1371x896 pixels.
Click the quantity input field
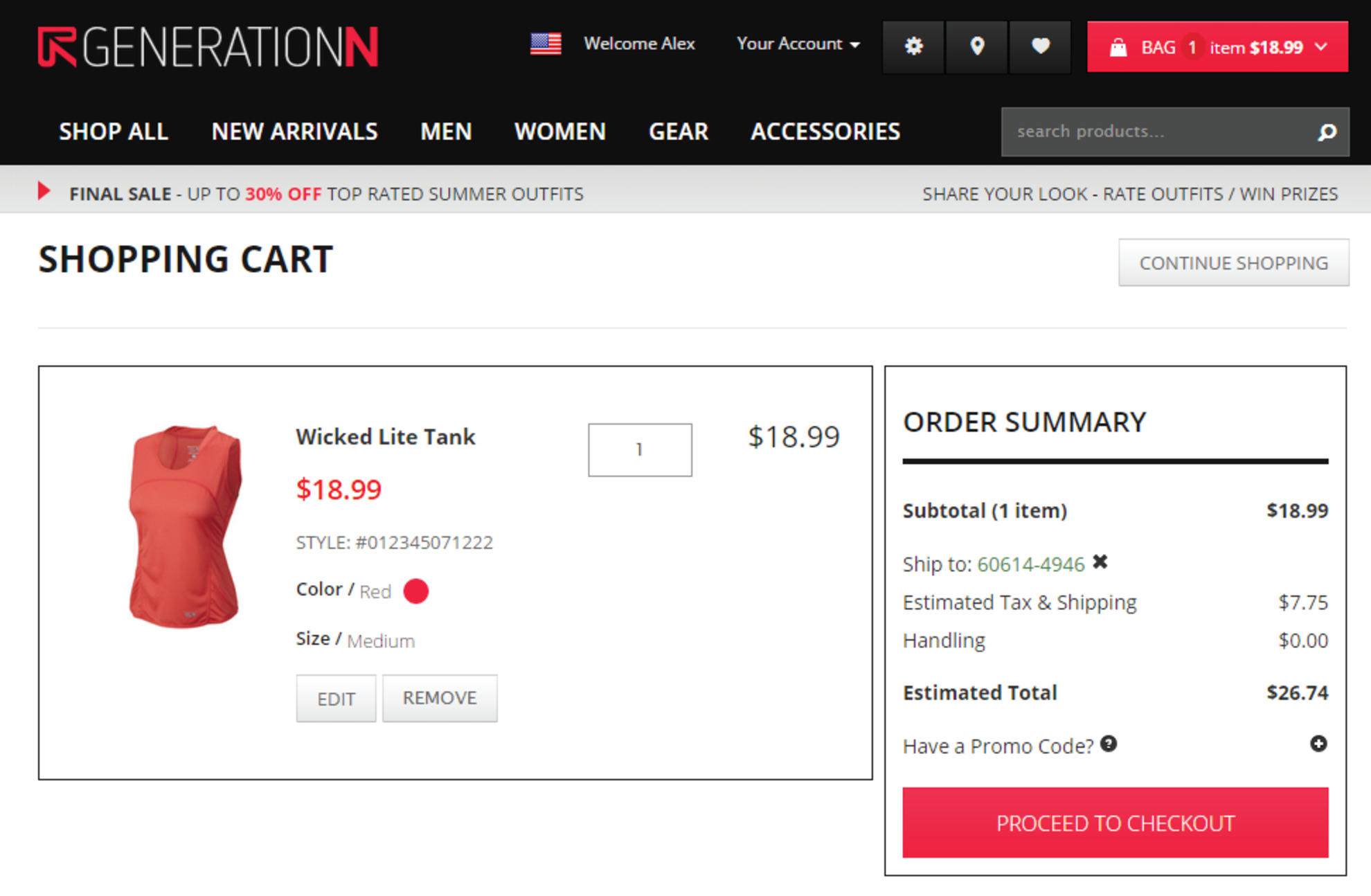pos(639,450)
